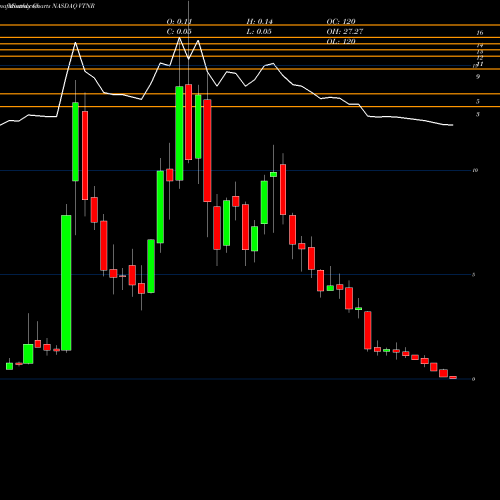The image size is (500, 500).
Task: Click the 16 level label on right axis
Action: click(x=480, y=33)
